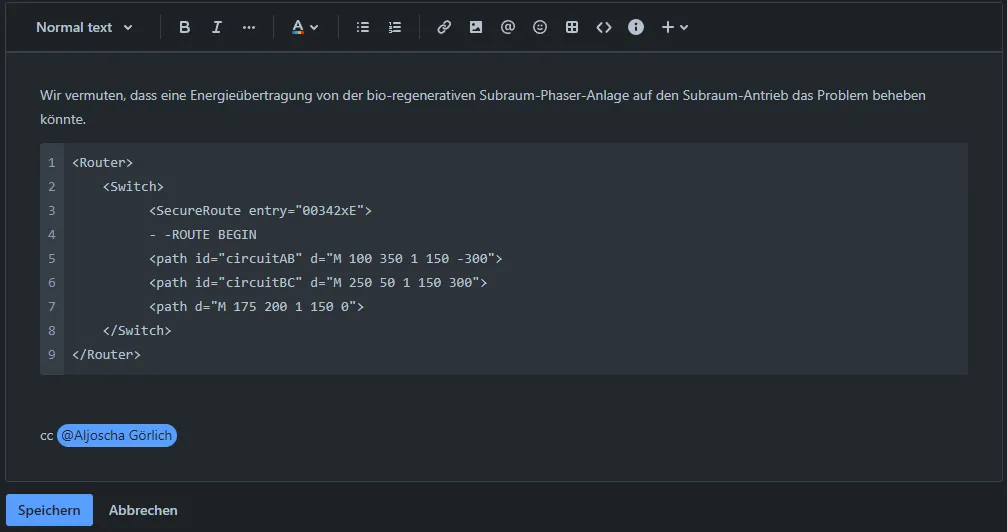1007x532 pixels.
Task: Insert a link
Action: (444, 27)
